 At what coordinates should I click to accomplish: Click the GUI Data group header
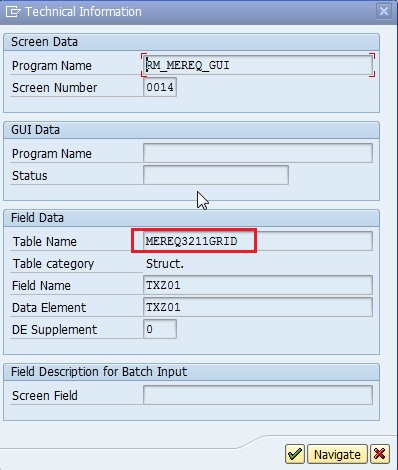coord(191,130)
